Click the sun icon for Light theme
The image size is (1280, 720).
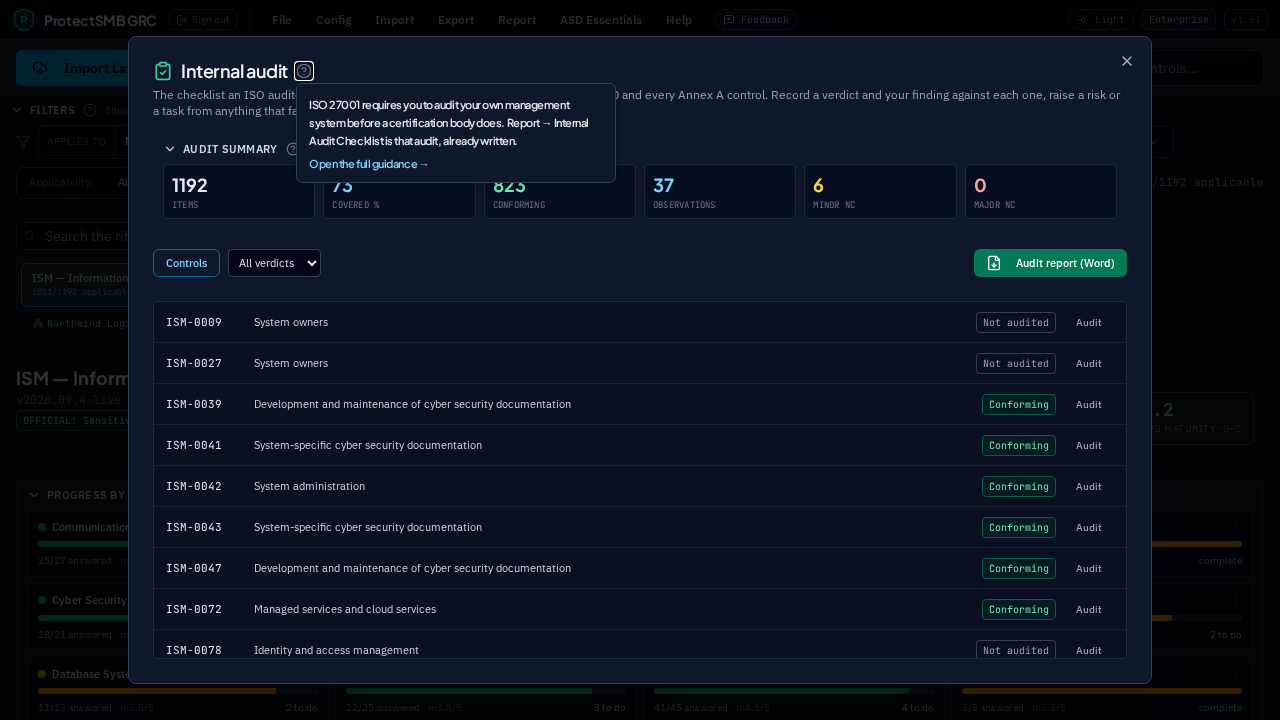[x=1082, y=20]
